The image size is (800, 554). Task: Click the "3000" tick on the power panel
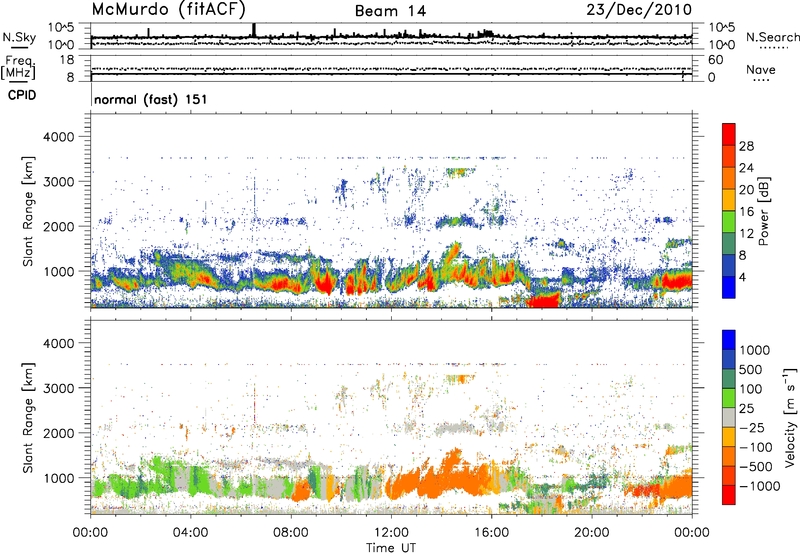pos(58,182)
